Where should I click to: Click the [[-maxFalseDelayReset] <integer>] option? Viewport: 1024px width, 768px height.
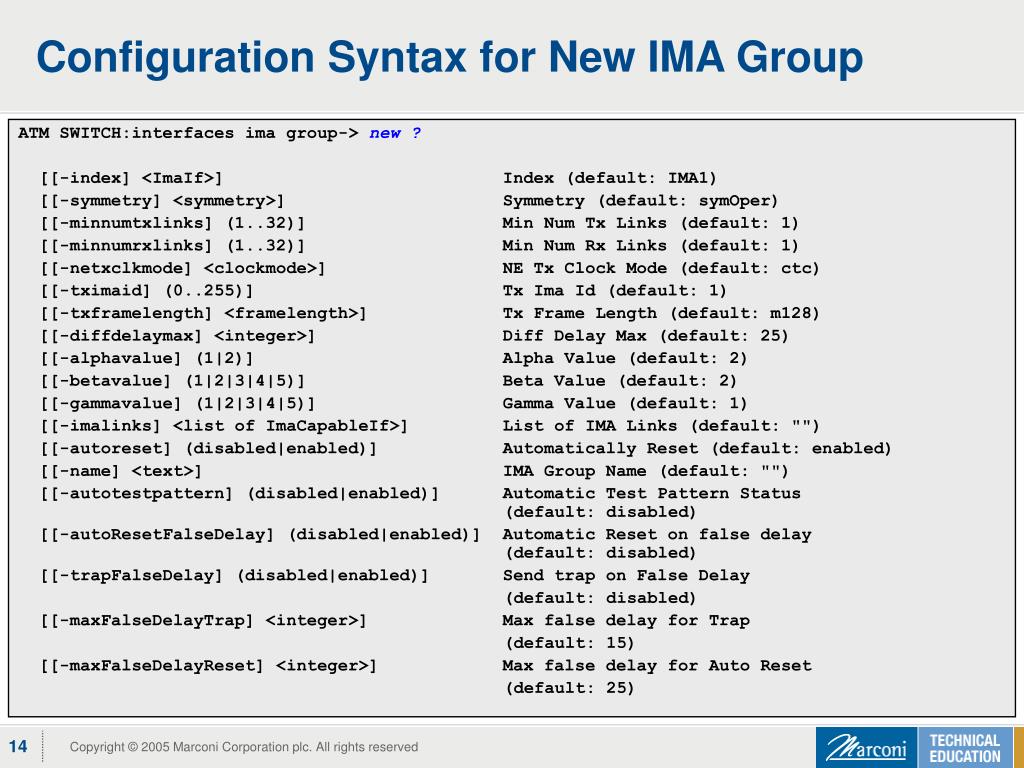click(x=208, y=666)
